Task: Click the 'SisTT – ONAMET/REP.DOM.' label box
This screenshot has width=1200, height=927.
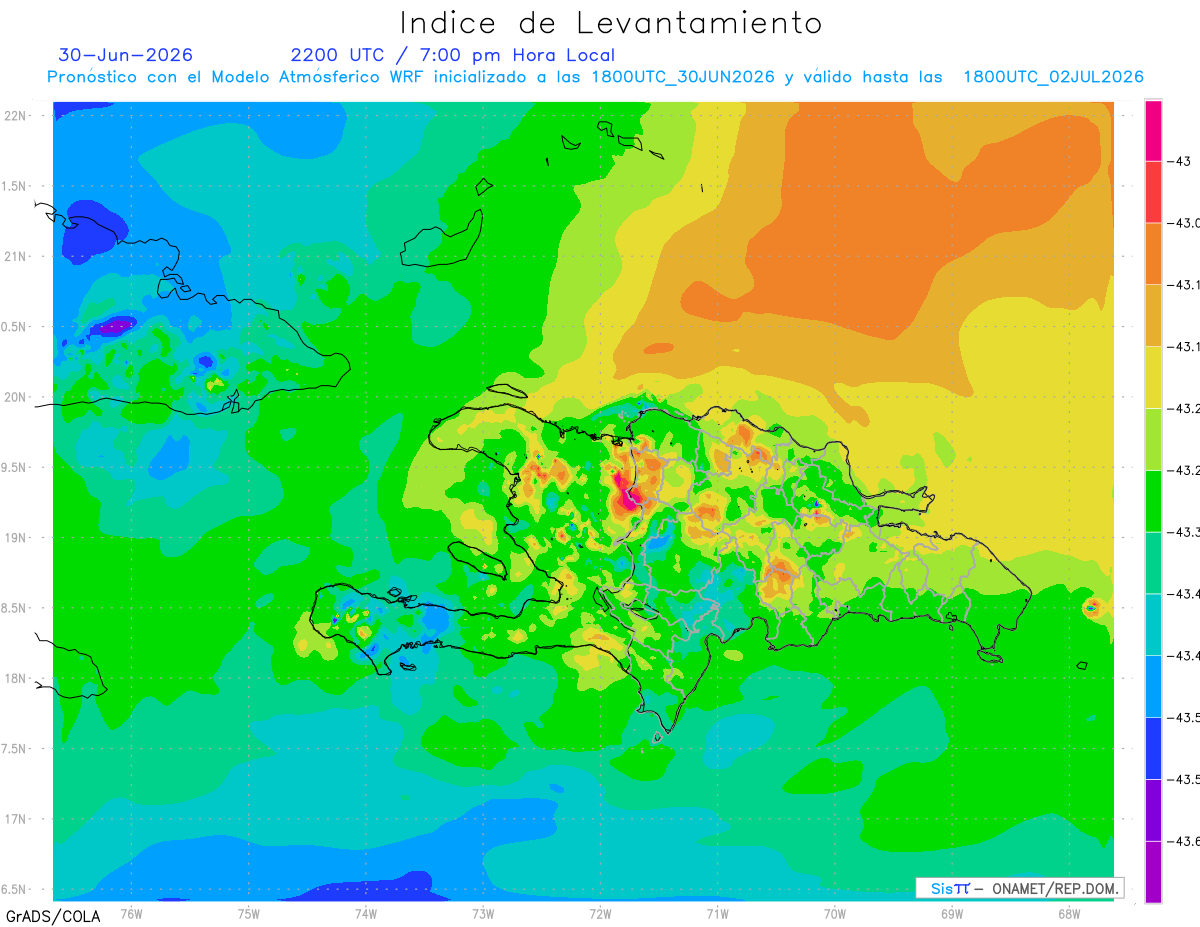Action: click(1019, 888)
